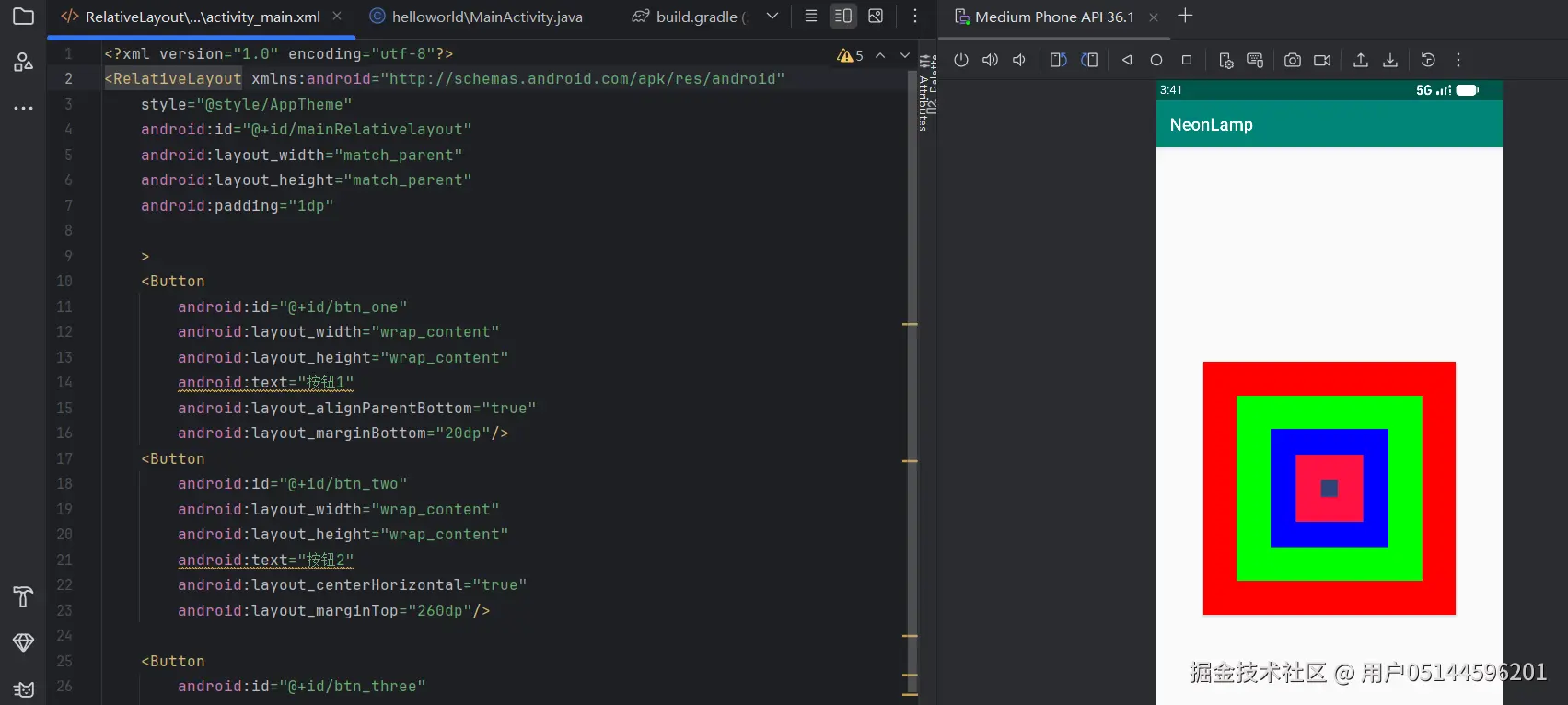Open the emulator snapshots history icon

[x=1428, y=60]
